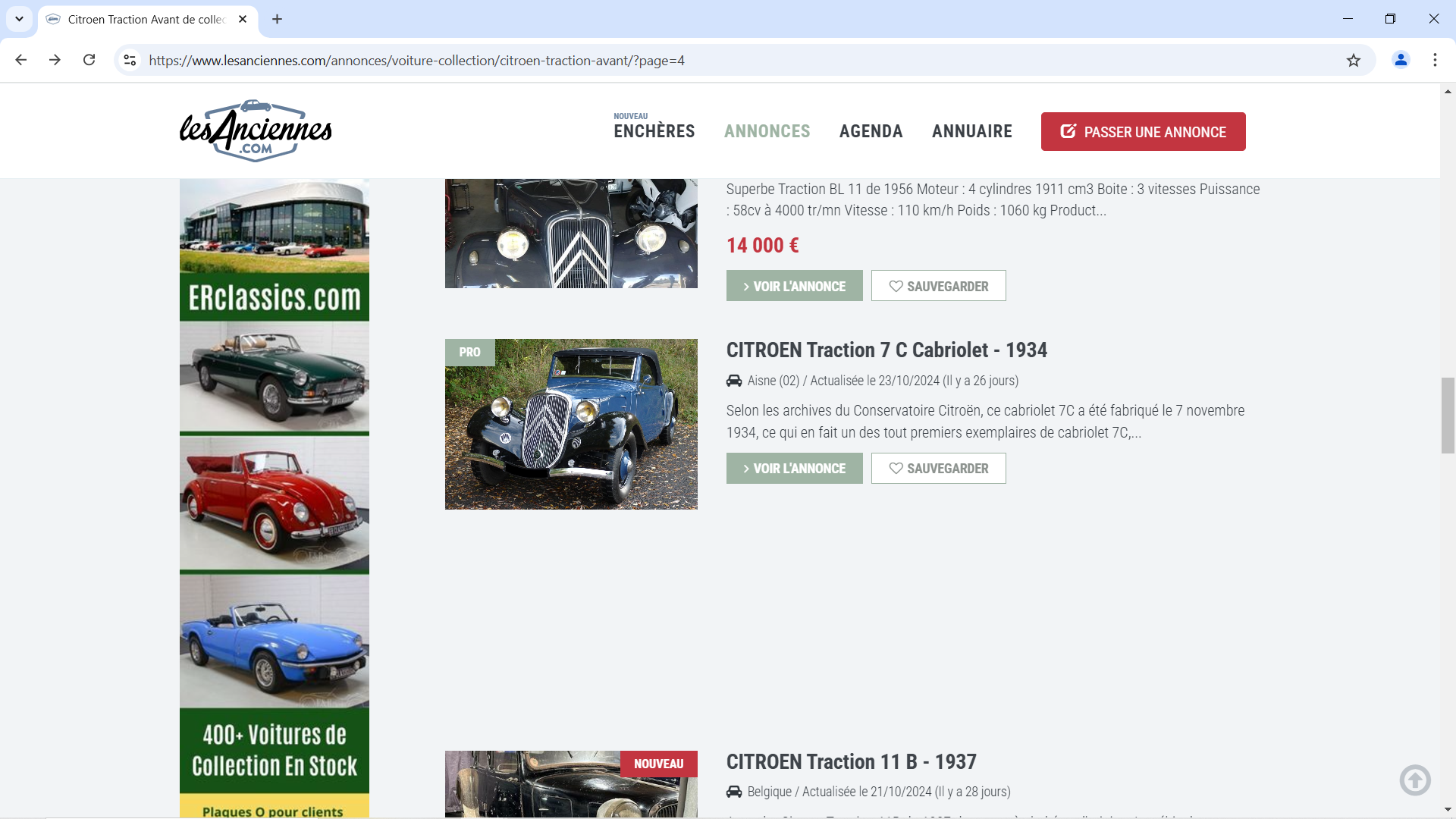Open the CITROEN Traction 11 B - 1937 title
The width and height of the screenshot is (1456, 819).
coord(851,761)
